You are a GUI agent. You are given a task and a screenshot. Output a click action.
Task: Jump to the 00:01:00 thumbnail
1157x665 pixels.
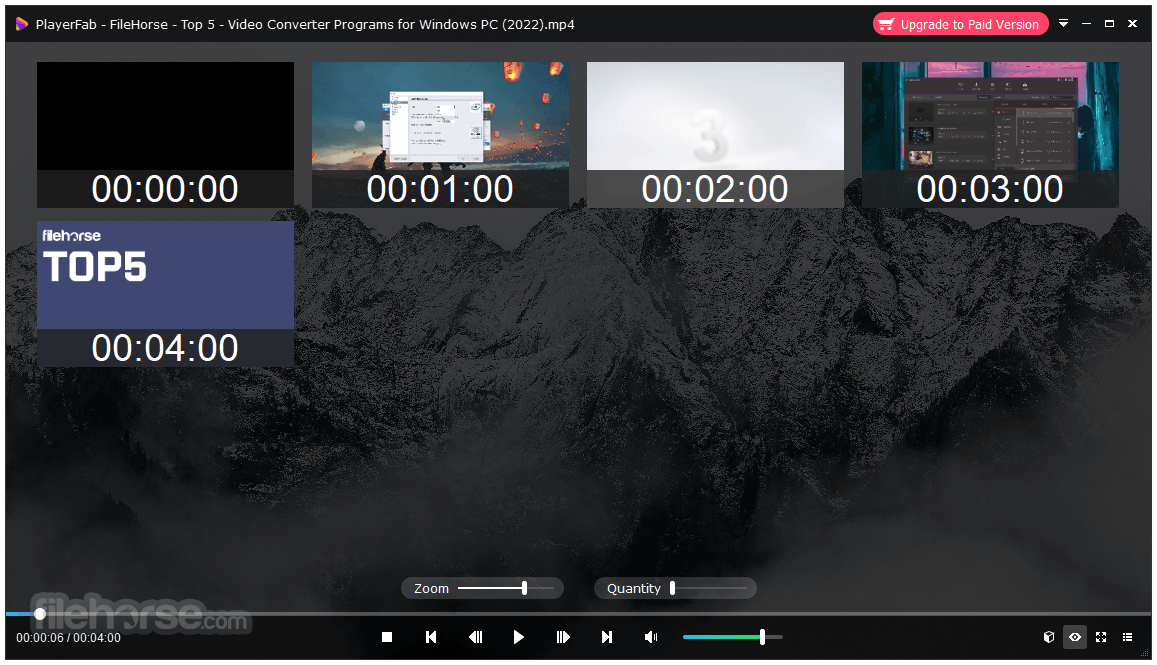tap(441, 134)
